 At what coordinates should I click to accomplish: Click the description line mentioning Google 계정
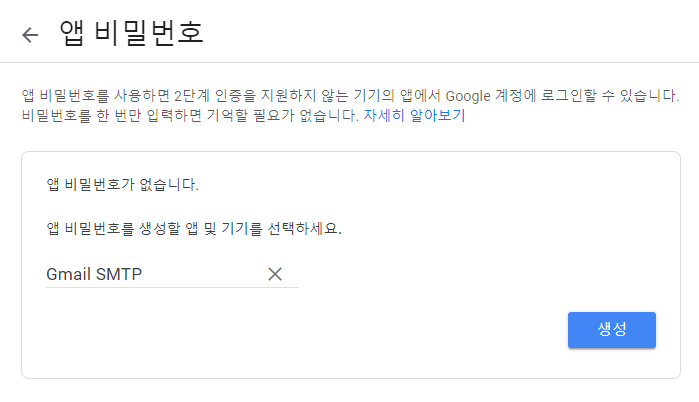pyautogui.click(x=350, y=95)
